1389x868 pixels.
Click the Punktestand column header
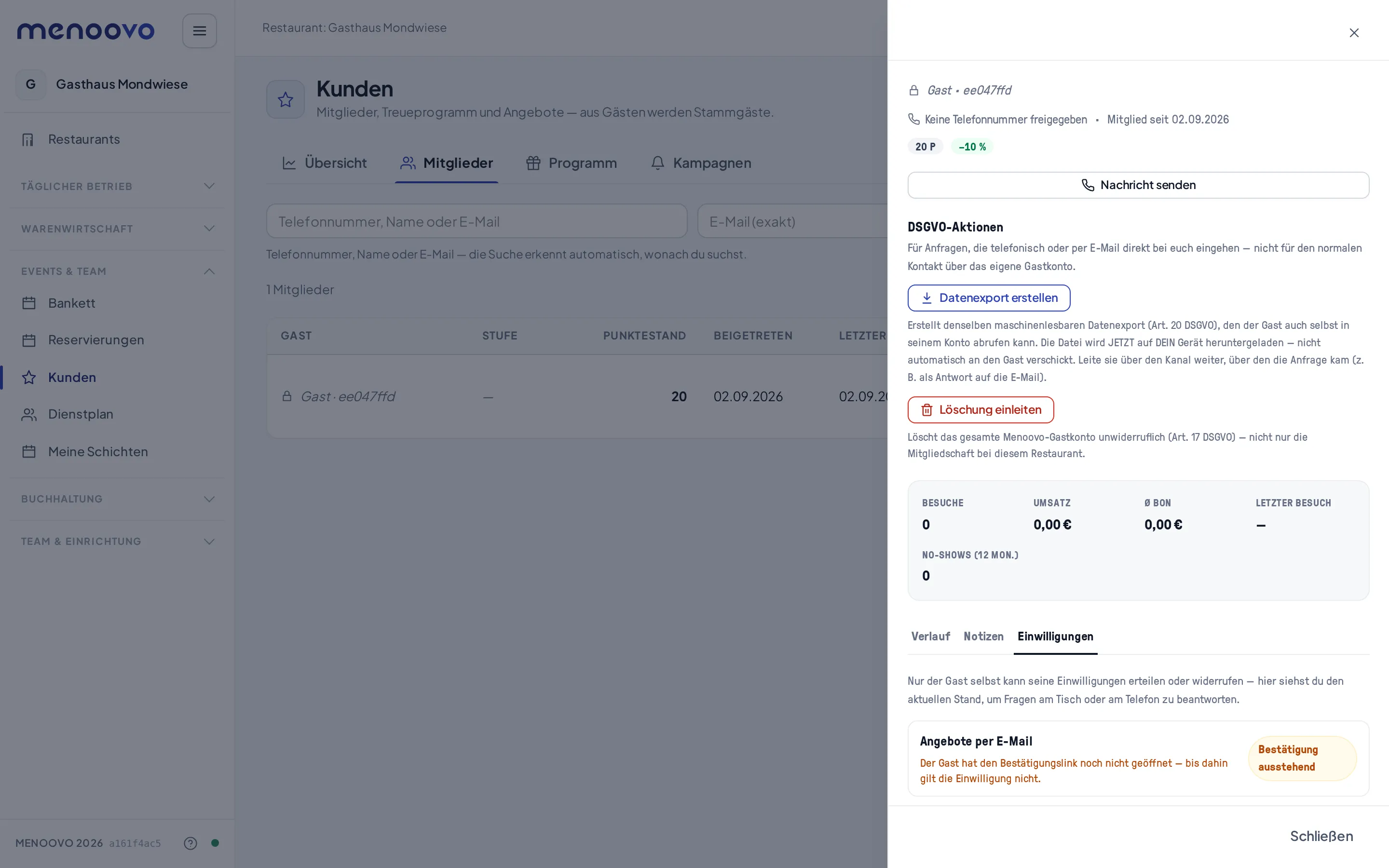pos(644,336)
